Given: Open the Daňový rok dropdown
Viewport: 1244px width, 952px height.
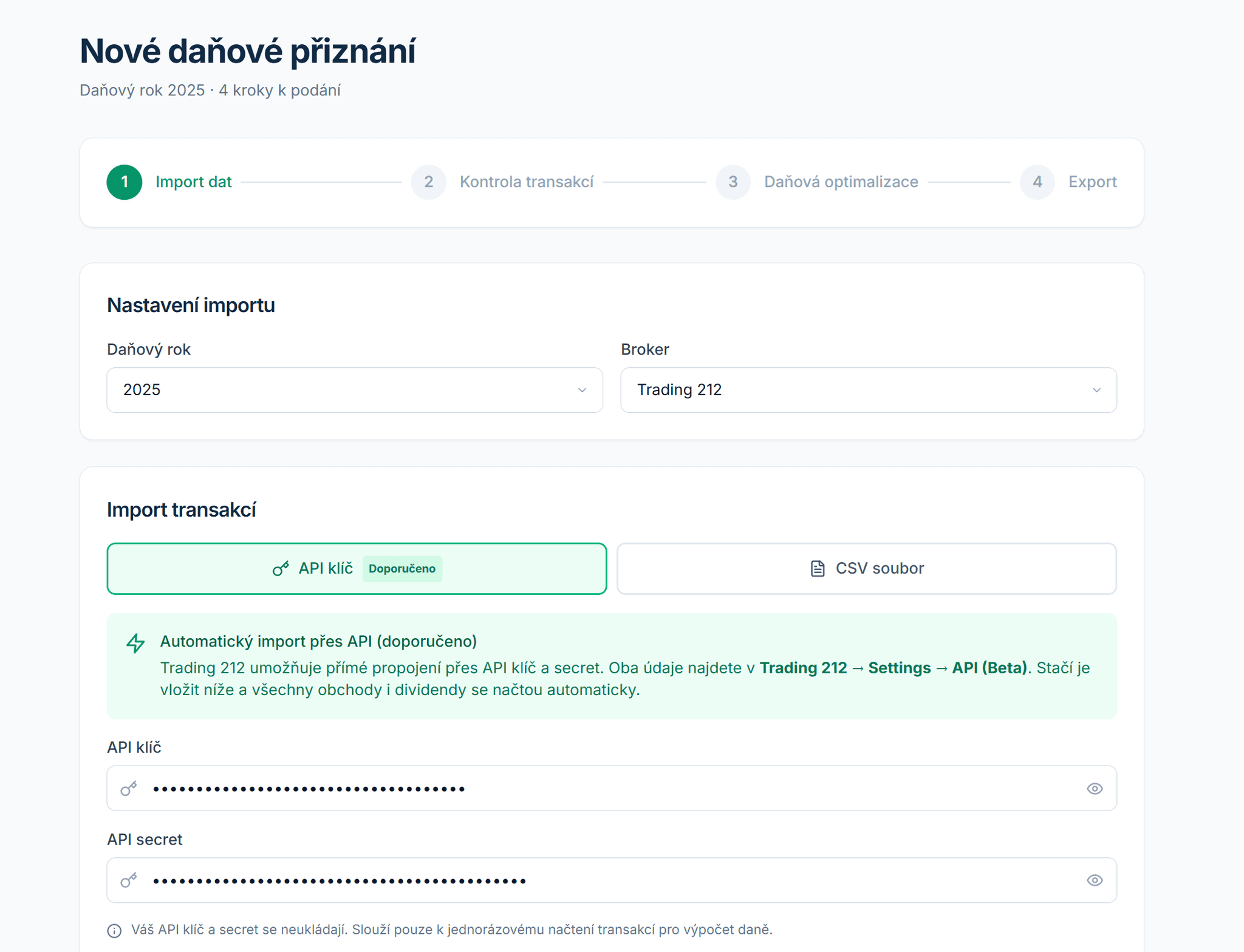Looking at the screenshot, I should click(x=354, y=390).
